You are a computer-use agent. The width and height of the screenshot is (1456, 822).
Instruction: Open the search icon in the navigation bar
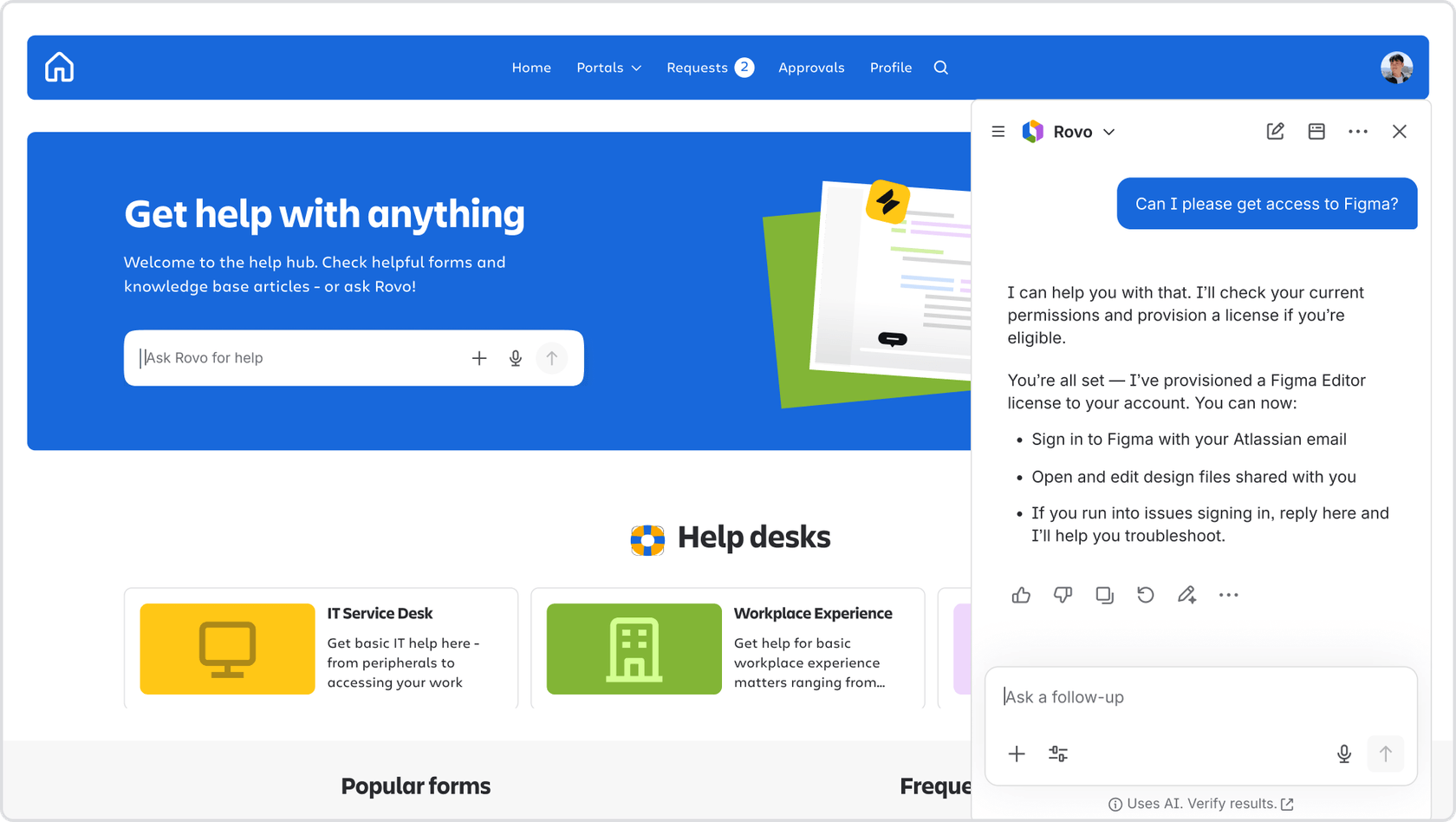(x=940, y=68)
